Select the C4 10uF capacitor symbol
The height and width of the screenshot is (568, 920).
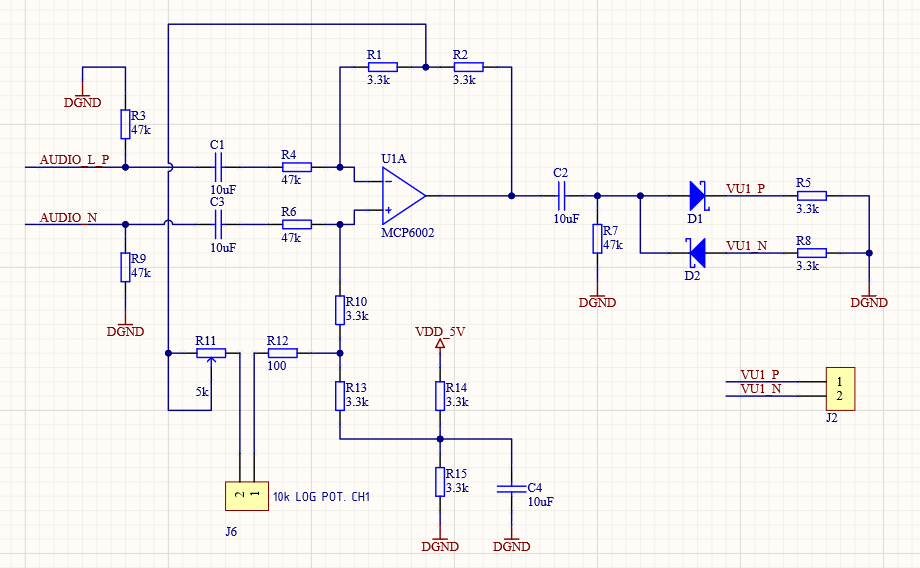[x=512, y=488]
